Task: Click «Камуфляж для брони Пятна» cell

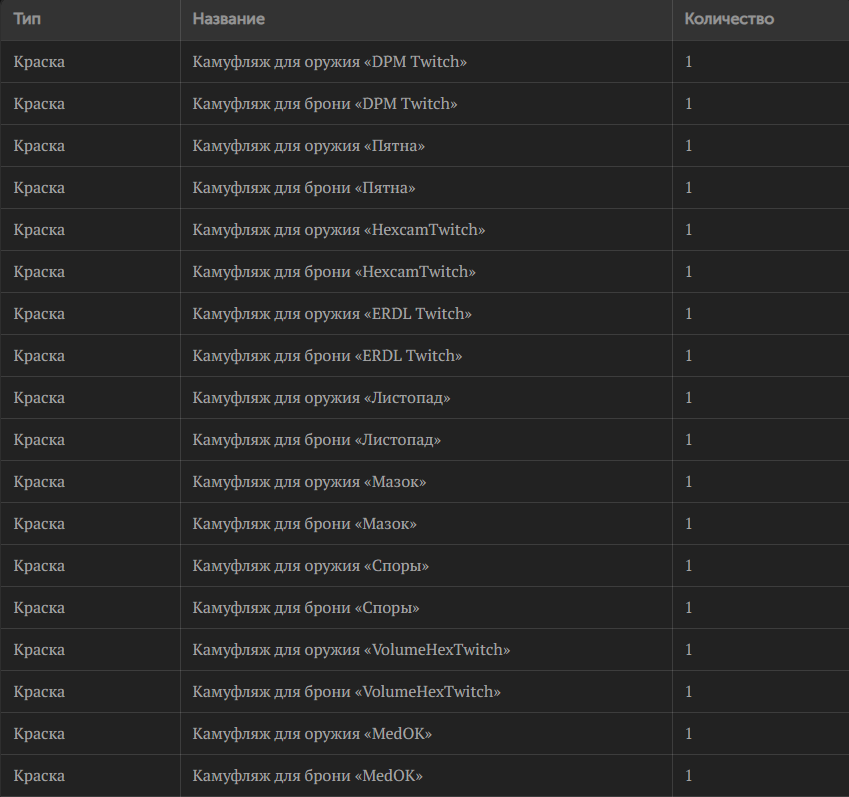Action: [304, 188]
